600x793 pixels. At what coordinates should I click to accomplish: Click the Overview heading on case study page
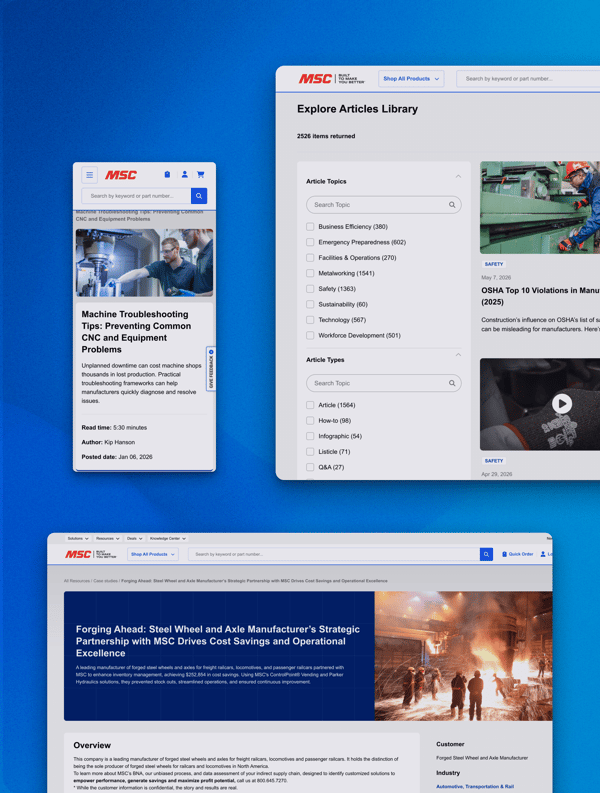(92, 745)
